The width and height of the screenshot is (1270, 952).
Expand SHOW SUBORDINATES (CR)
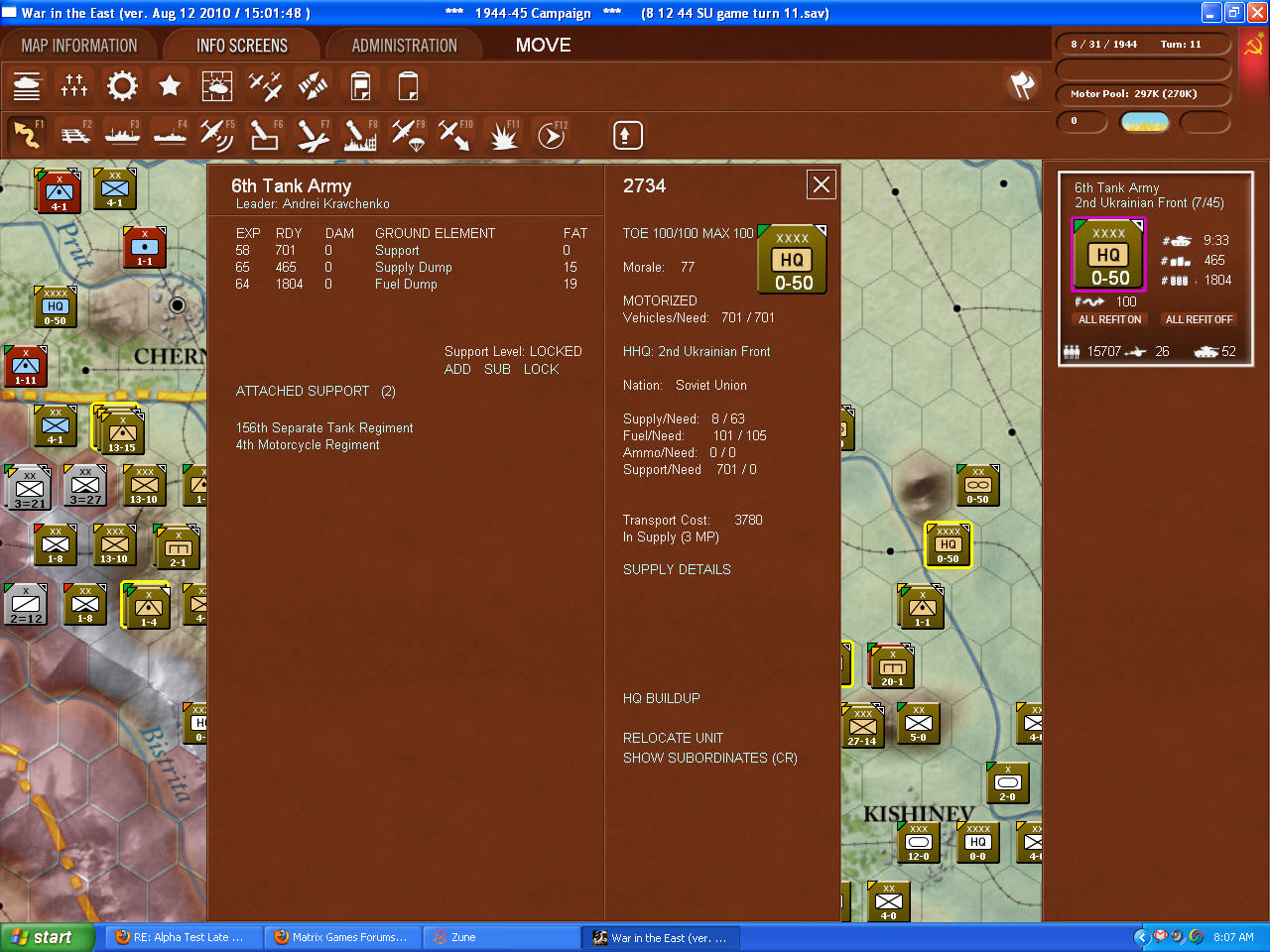coord(710,758)
